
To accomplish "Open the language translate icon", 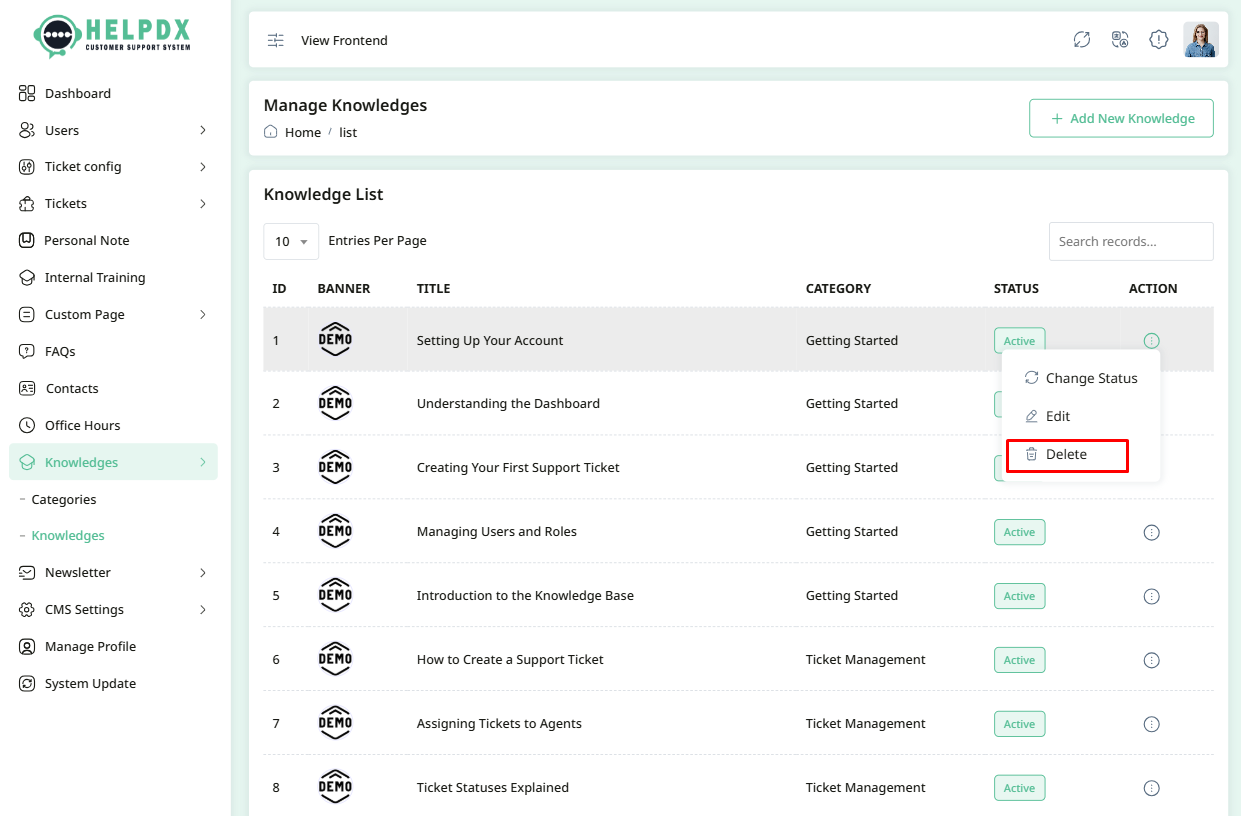I will coord(1120,40).
